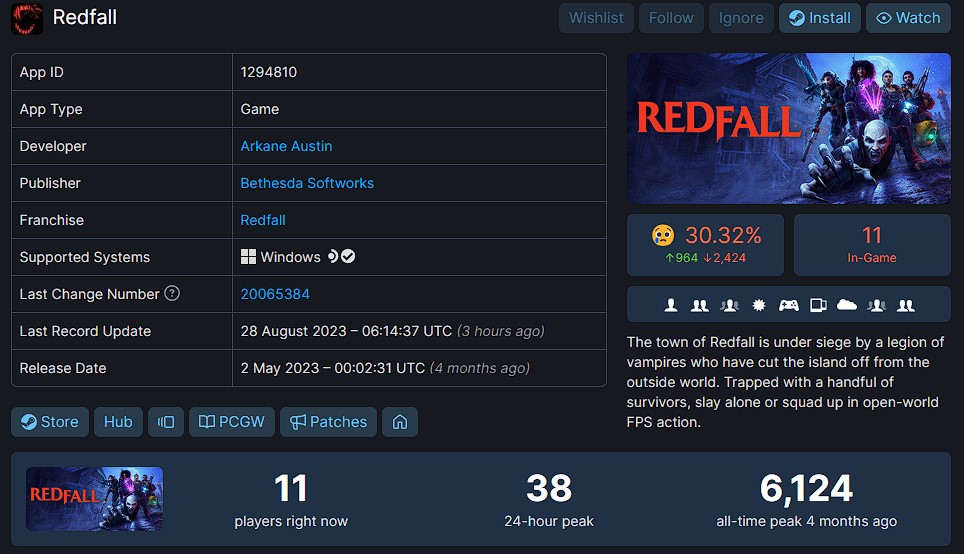Open the Patches button
Viewport: 964px width, 554px height.
point(328,422)
